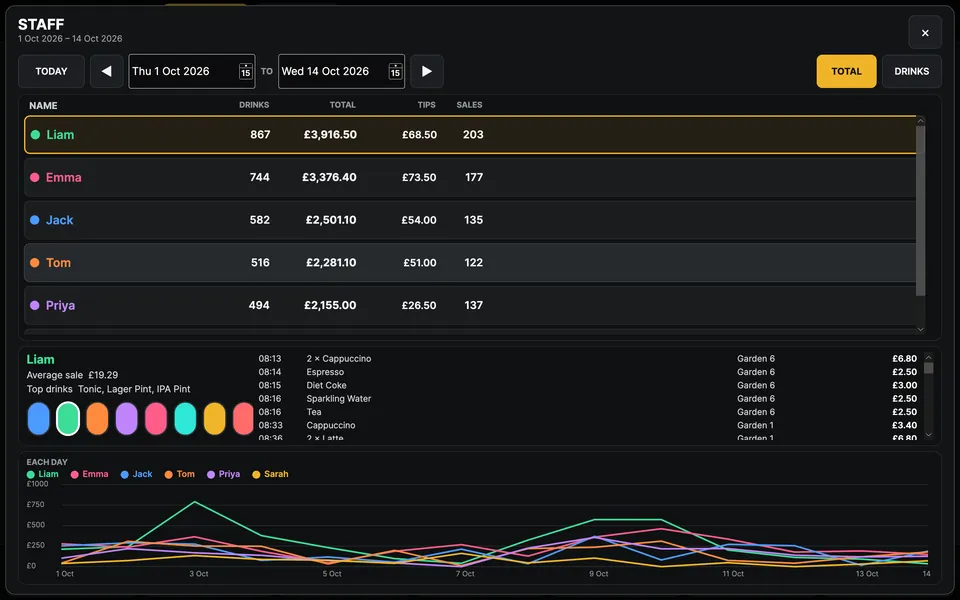This screenshot has width=960, height=600.
Task: Click Priya's purple status dot
Action: tap(35, 305)
